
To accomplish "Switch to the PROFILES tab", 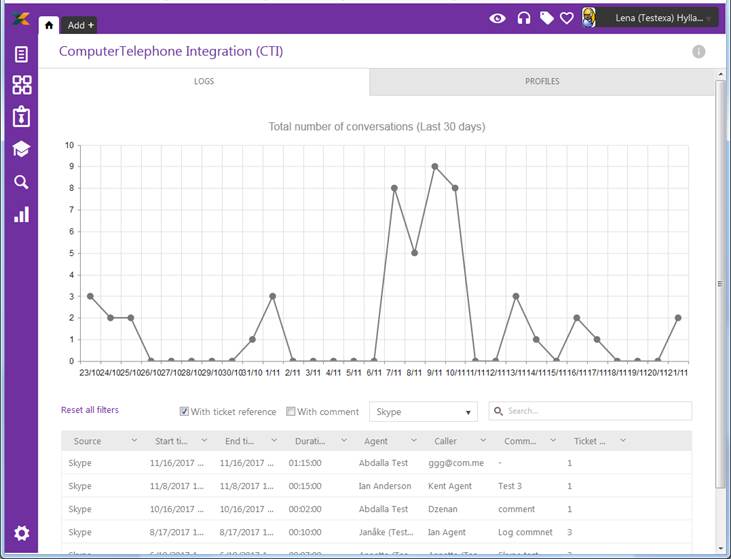I will (x=542, y=82).
